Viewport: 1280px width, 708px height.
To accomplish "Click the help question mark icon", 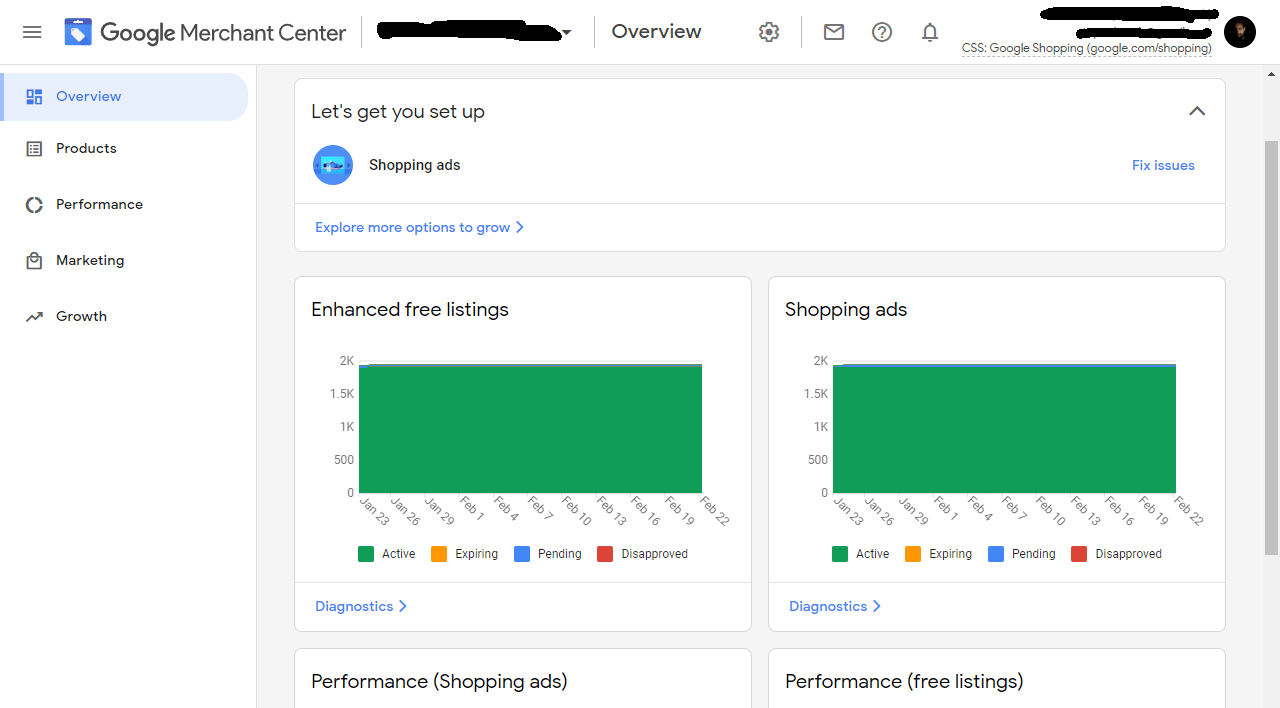I will [882, 32].
